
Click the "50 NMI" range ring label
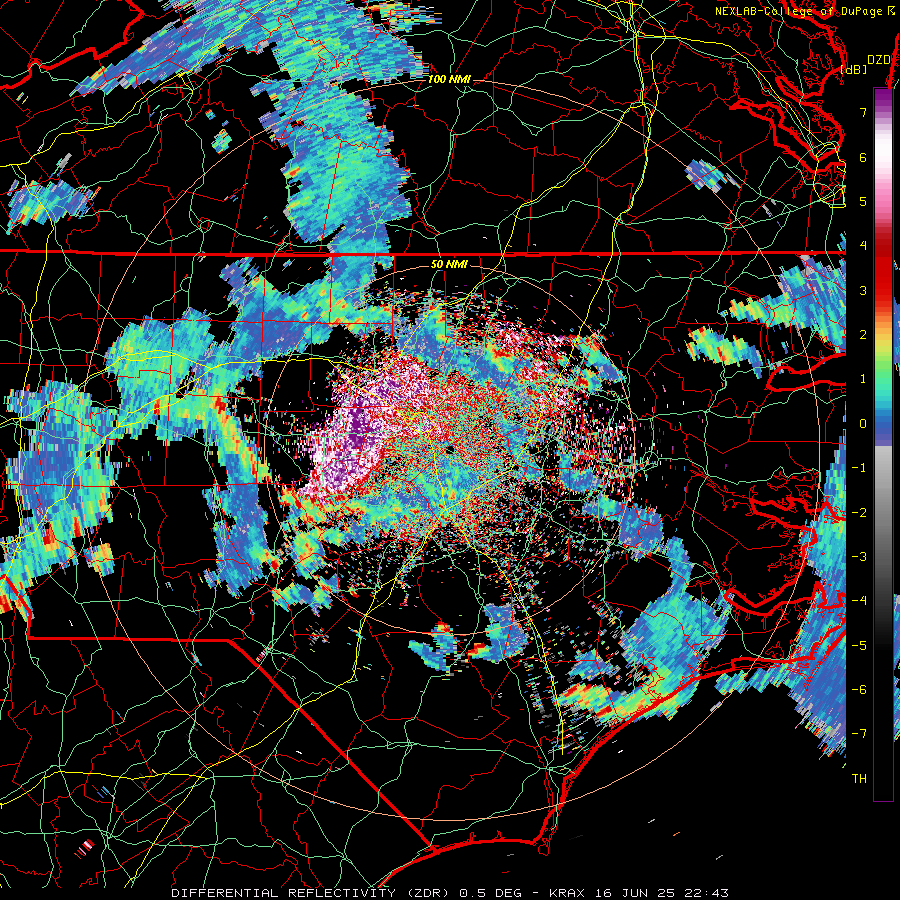click(449, 264)
